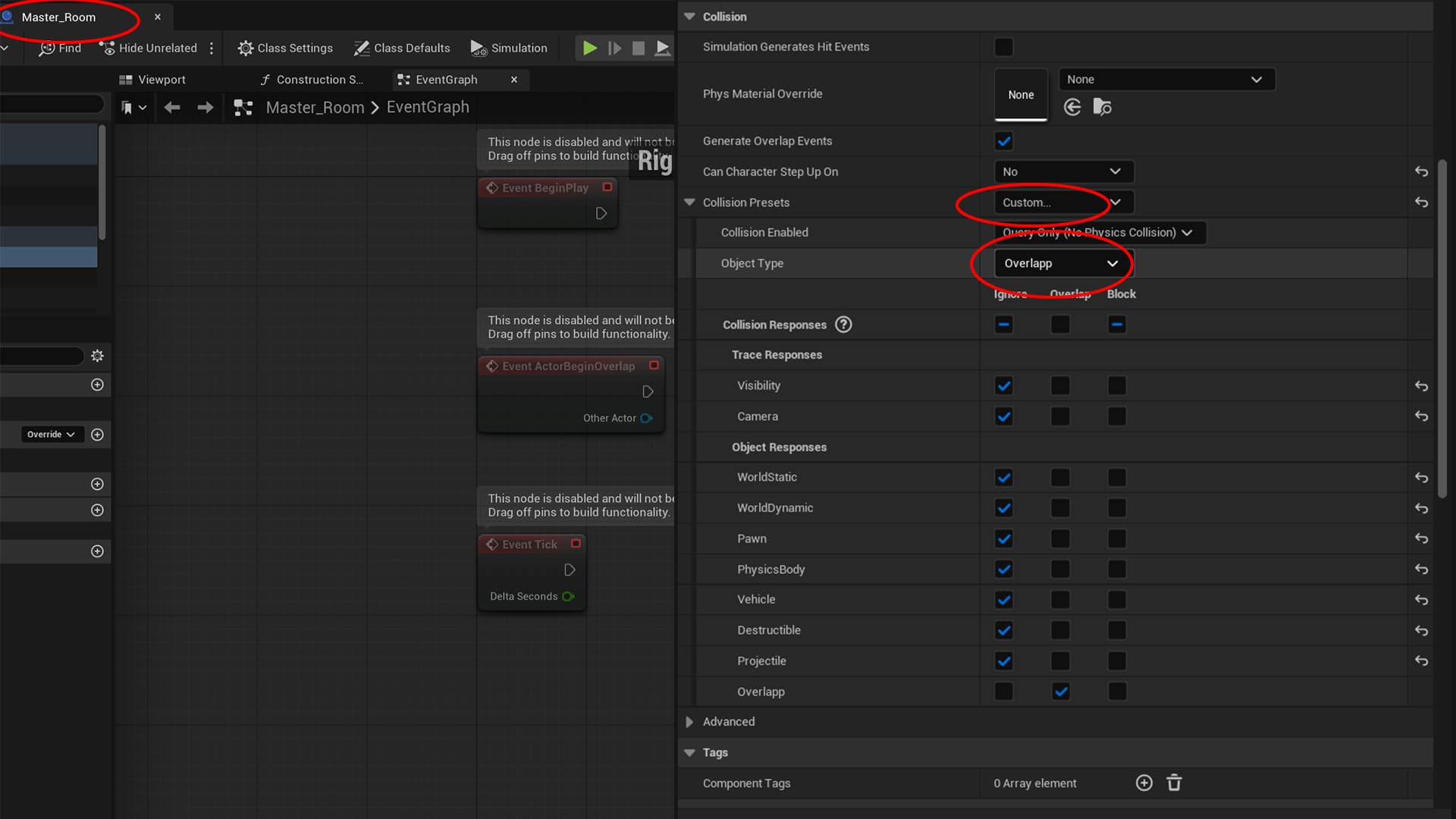Navigate forward with the right arrow

(206, 108)
